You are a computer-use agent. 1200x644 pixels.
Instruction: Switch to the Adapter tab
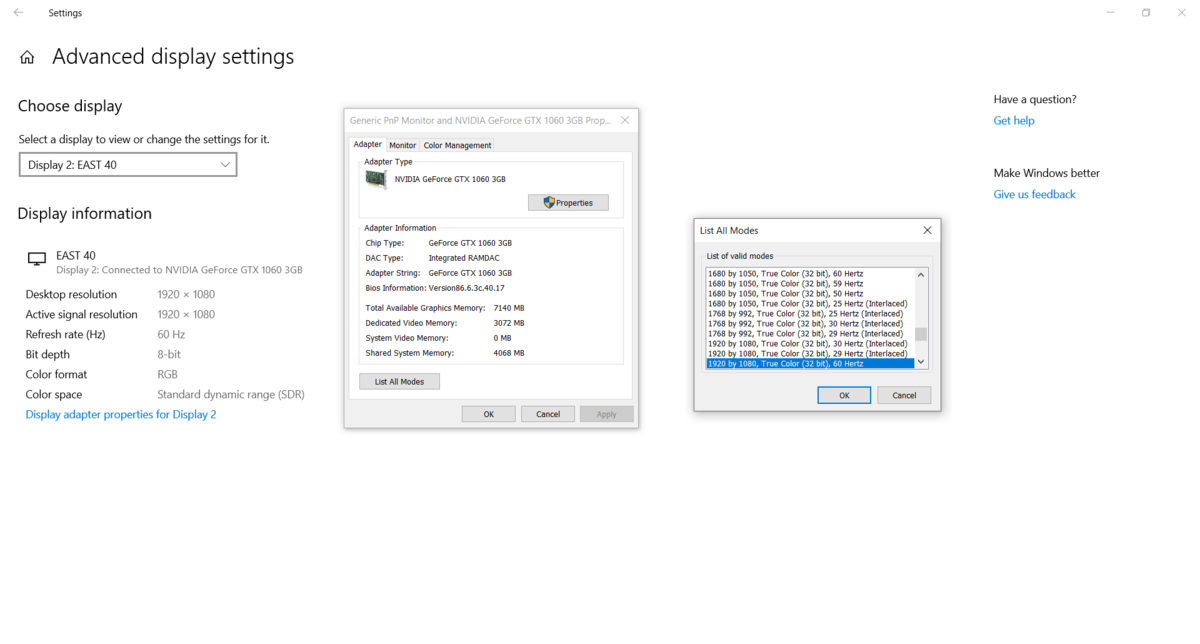(x=367, y=144)
